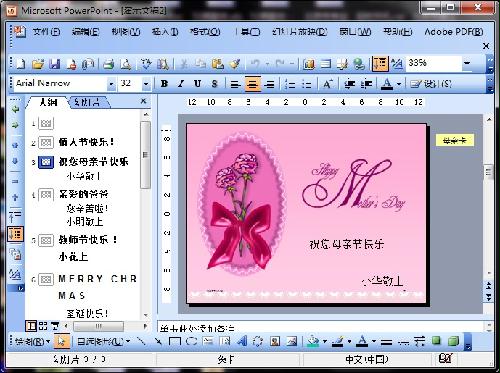
Task: Toggle text Shadow formatting
Action: point(215,84)
